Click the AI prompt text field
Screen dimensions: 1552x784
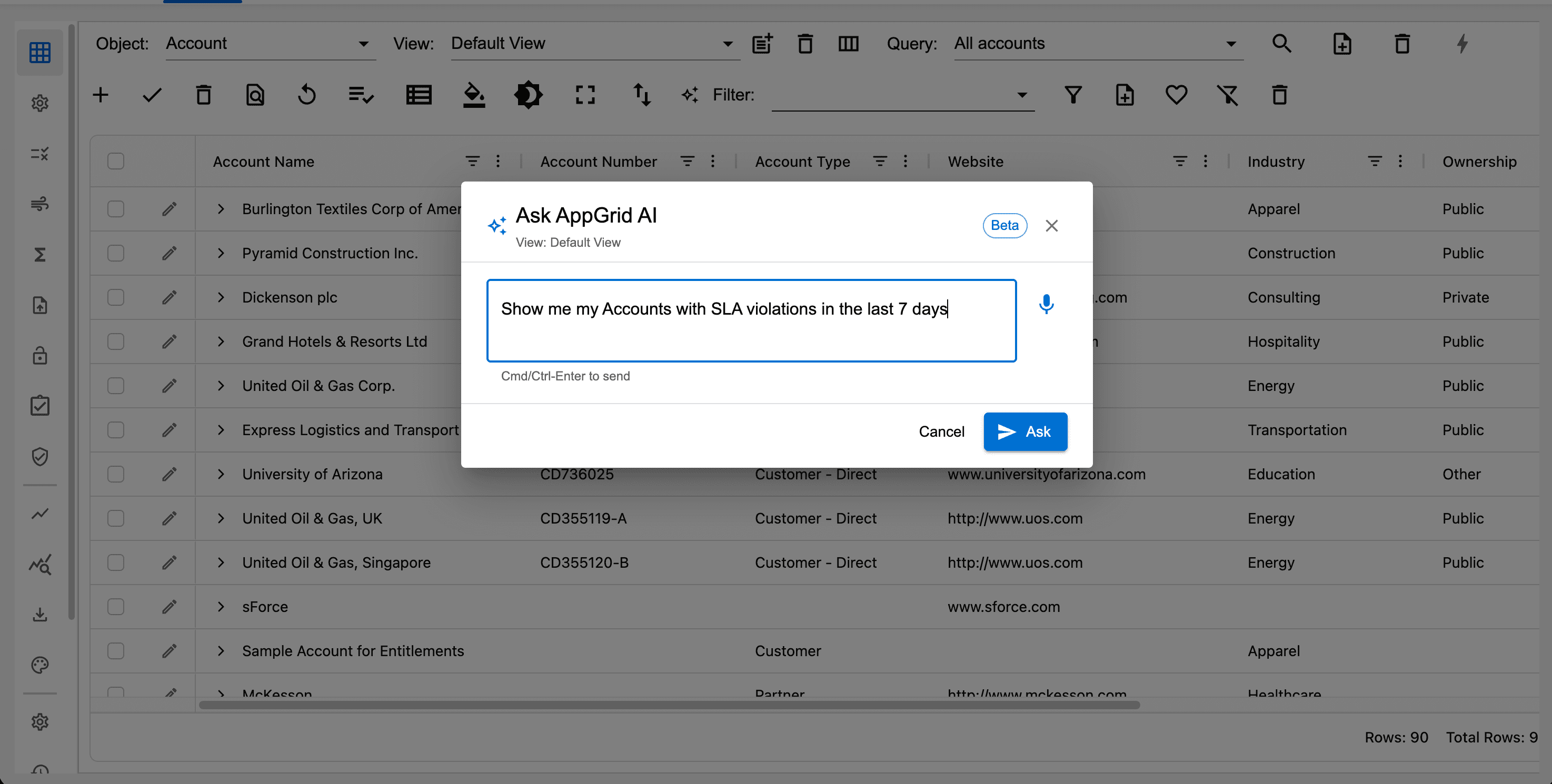(x=751, y=320)
